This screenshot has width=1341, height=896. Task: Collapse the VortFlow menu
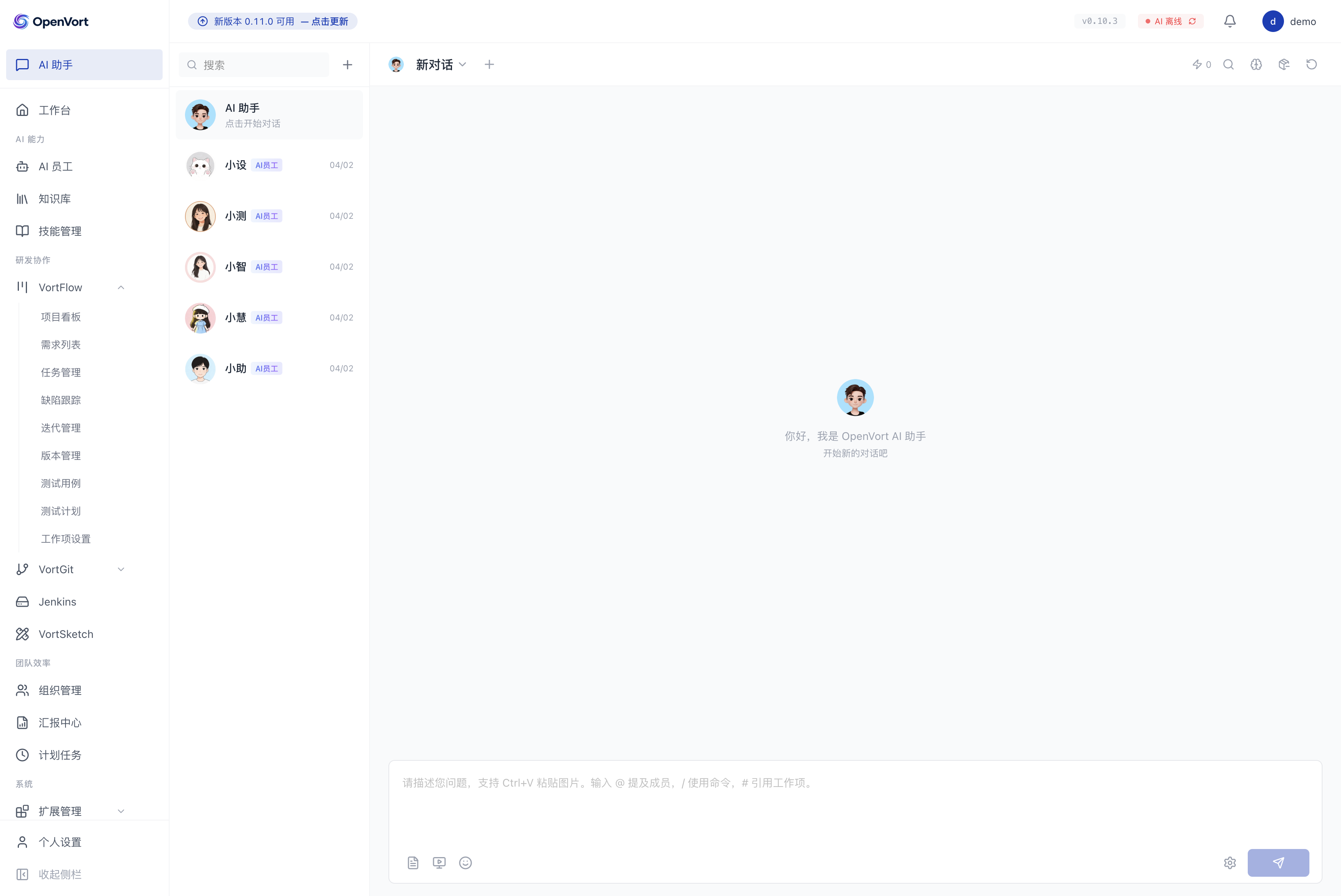[121, 287]
